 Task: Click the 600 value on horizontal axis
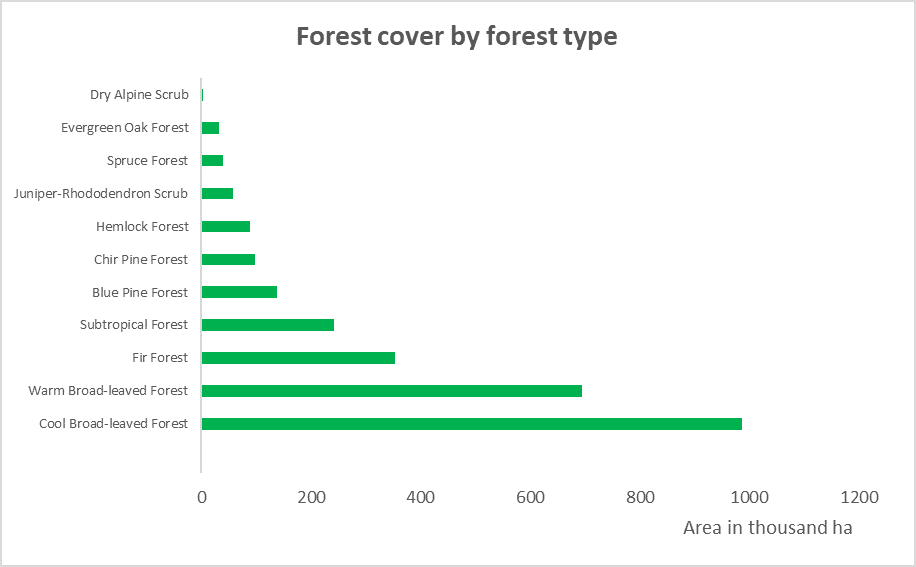530,497
